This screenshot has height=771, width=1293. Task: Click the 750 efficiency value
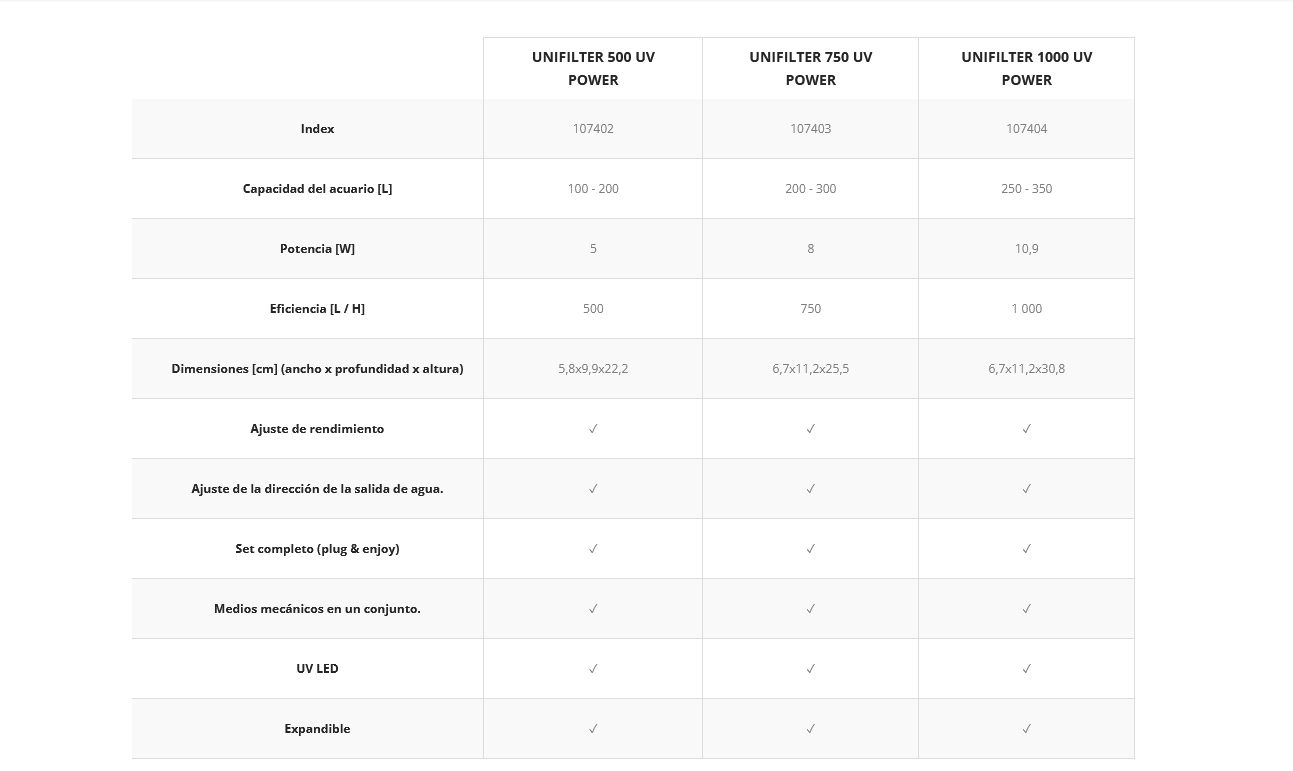(810, 309)
